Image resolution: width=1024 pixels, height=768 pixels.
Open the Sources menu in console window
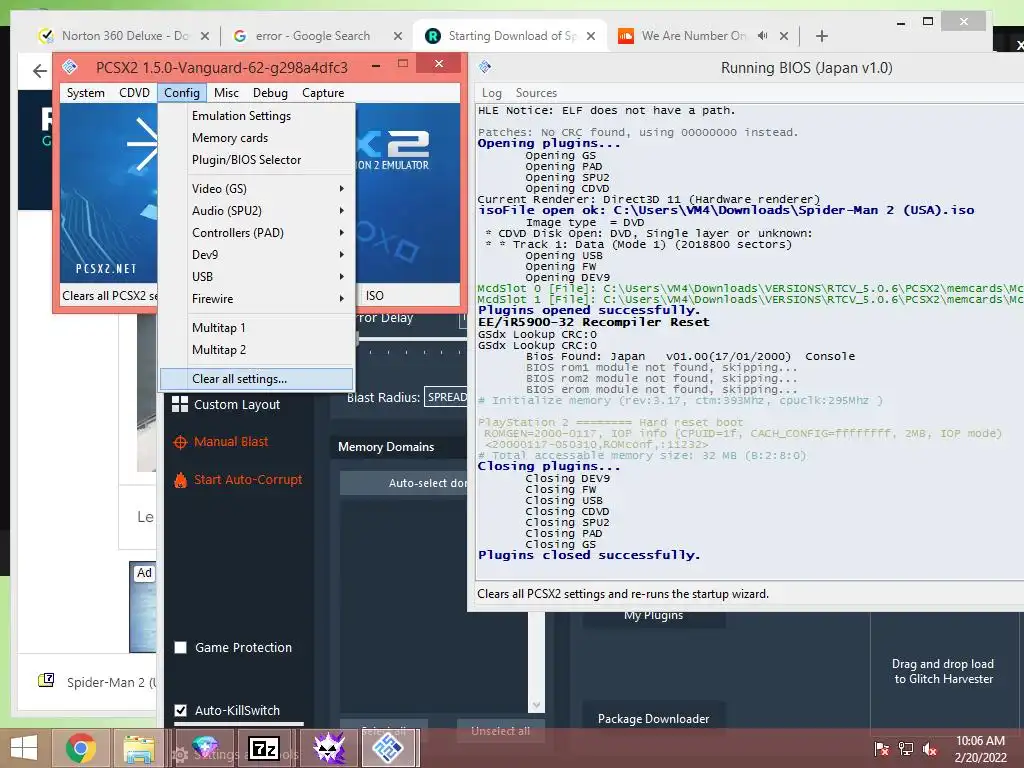click(x=536, y=93)
